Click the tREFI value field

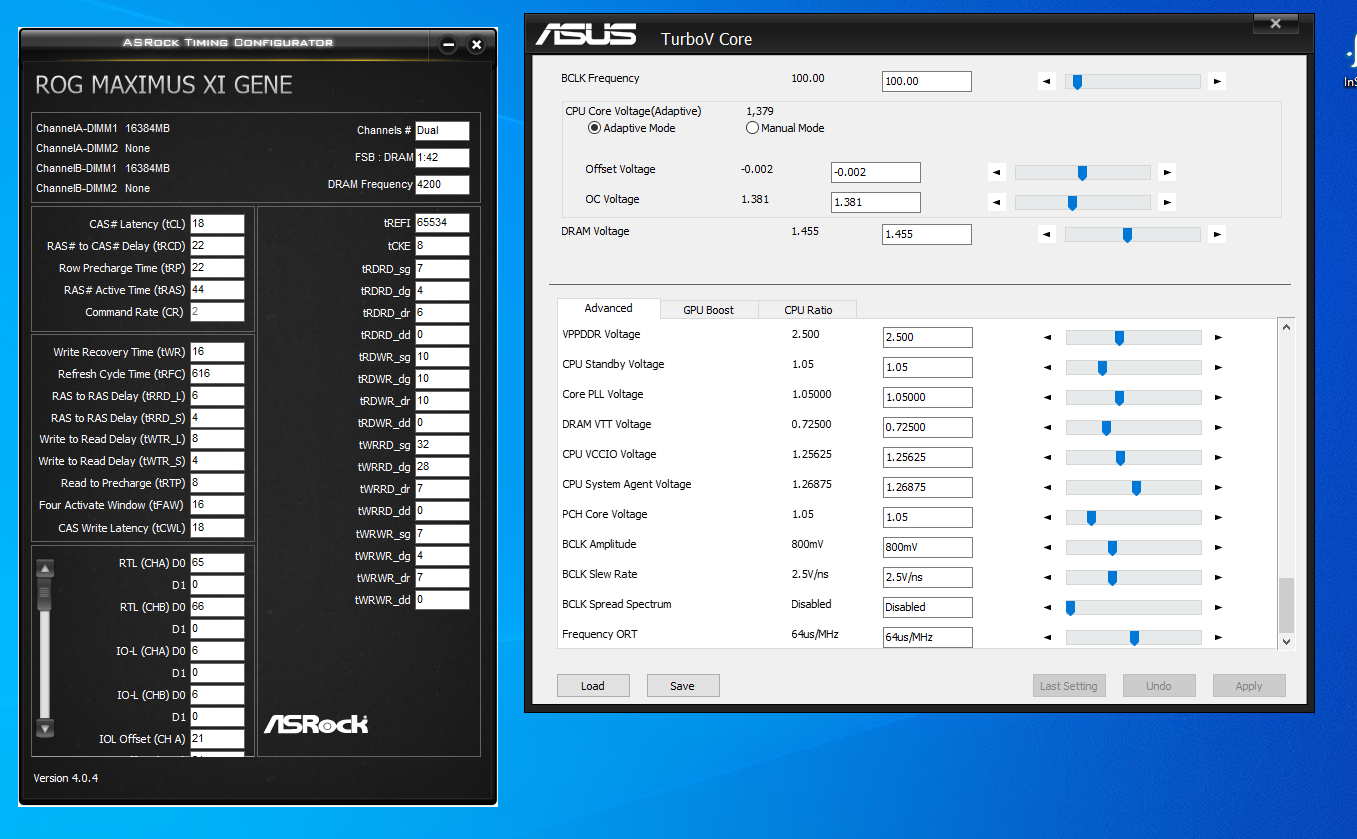(442, 223)
